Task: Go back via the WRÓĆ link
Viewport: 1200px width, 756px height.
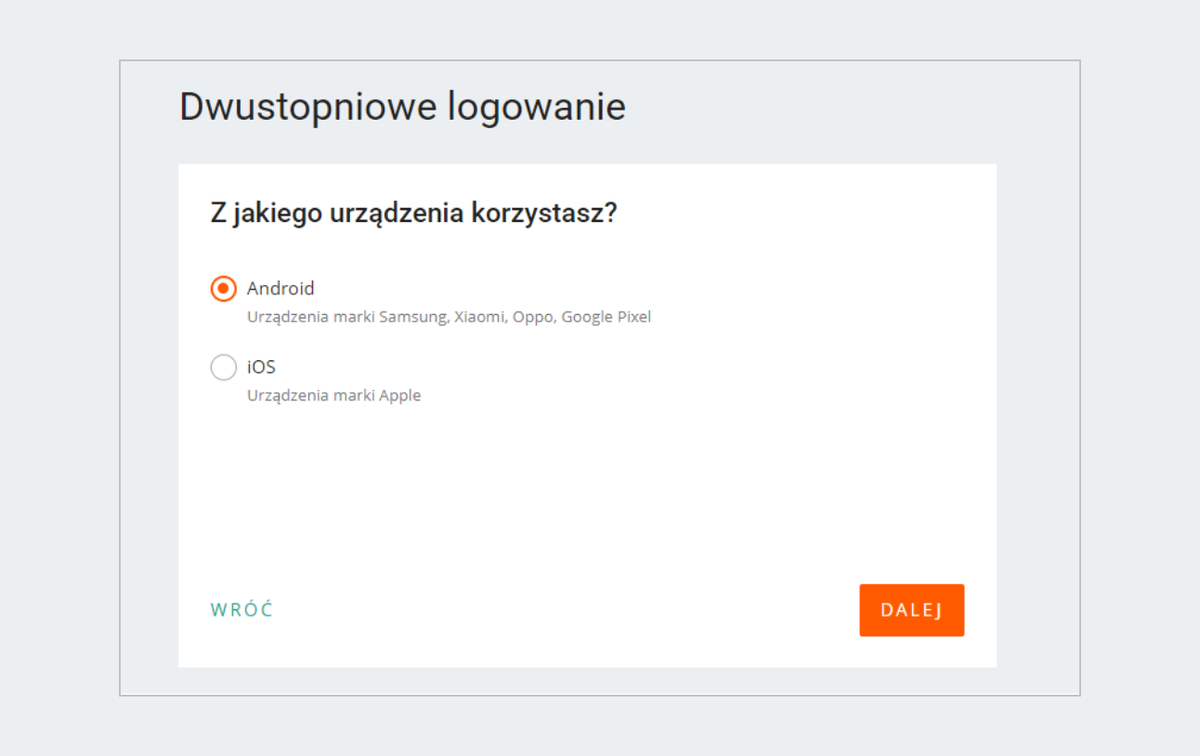Action: coord(242,609)
